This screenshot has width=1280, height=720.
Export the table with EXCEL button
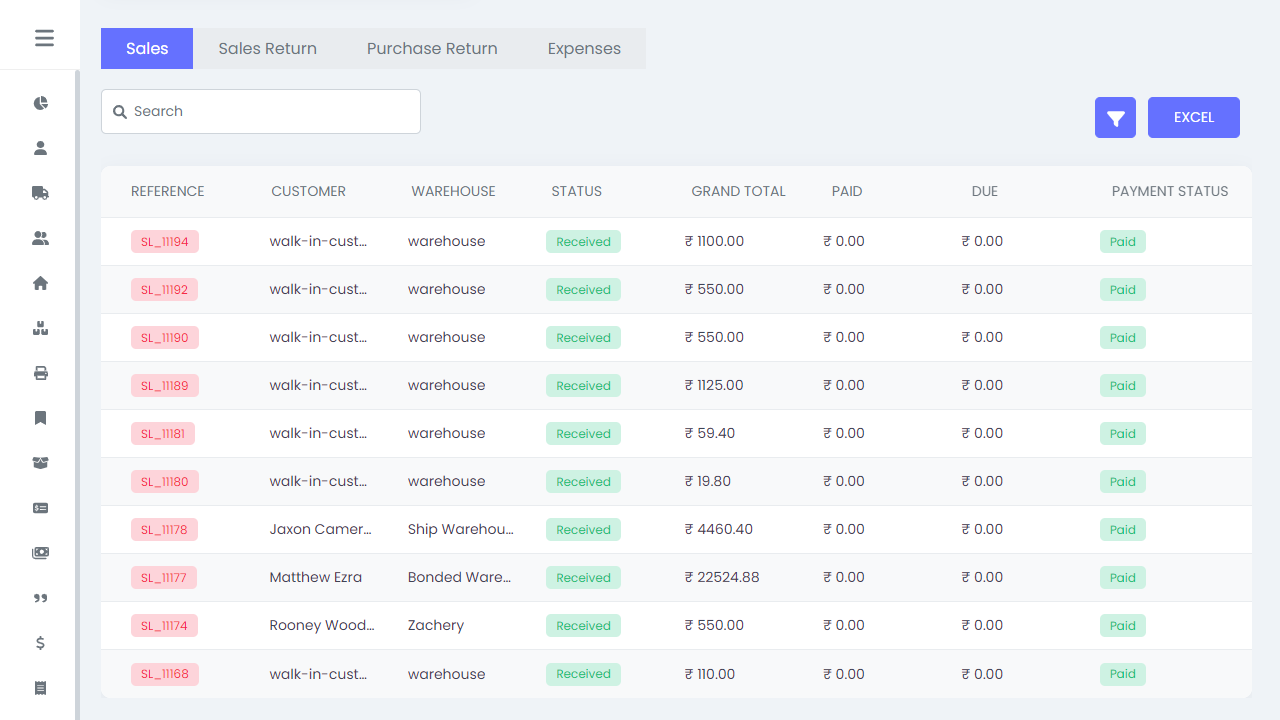(x=1193, y=118)
